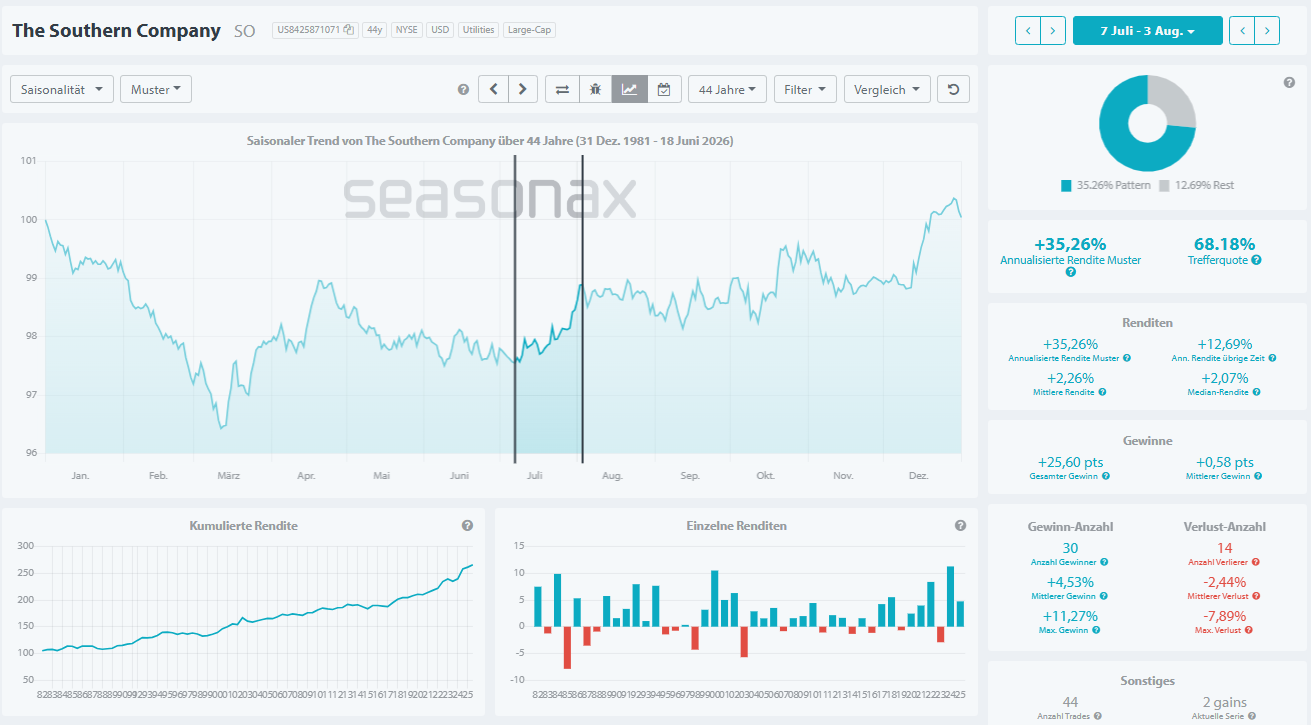1311x725 pixels.
Task: Open the 44 Jahre period dropdown
Action: click(x=728, y=89)
